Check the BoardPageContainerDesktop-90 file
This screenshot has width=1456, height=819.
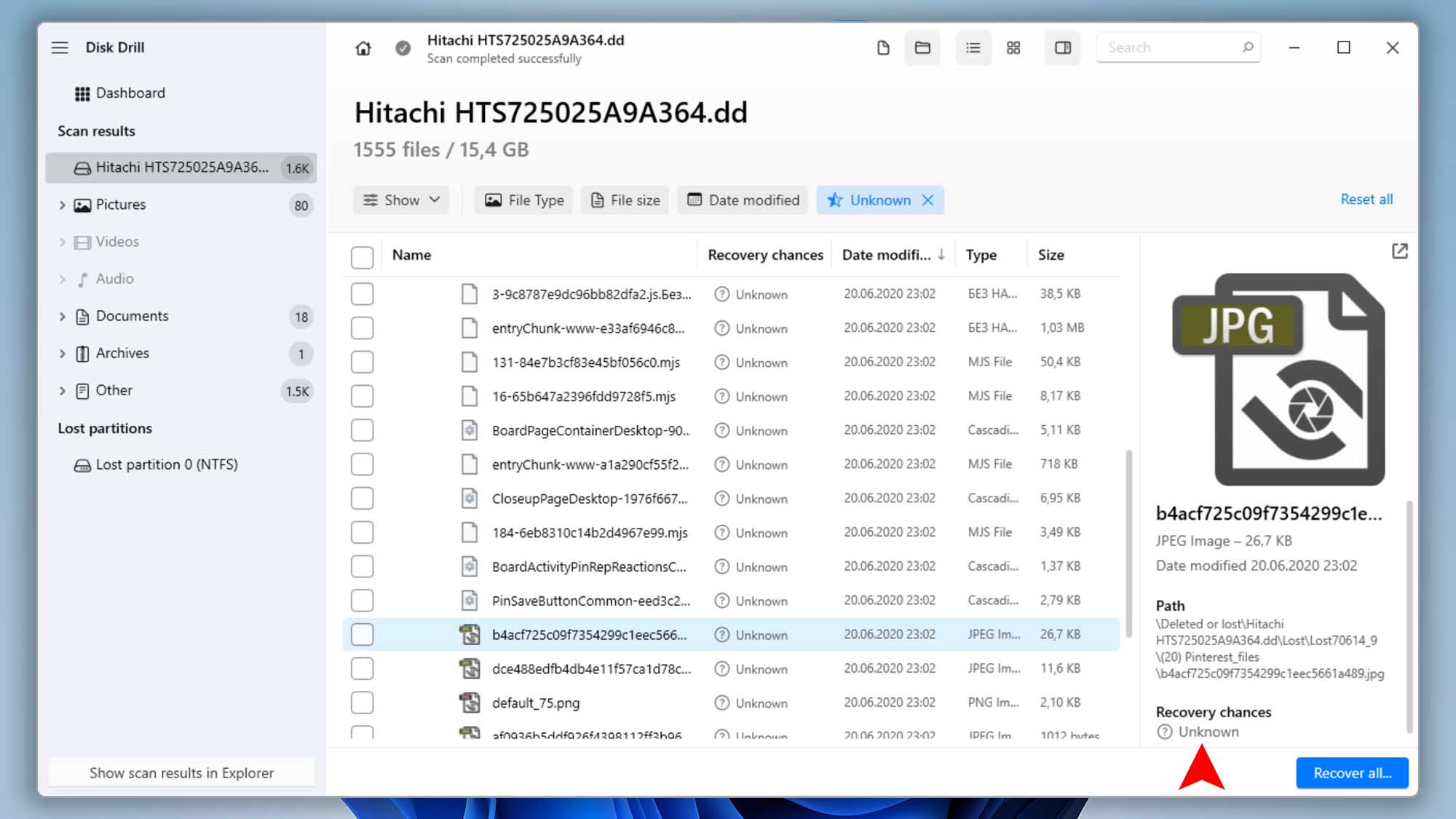(362, 430)
